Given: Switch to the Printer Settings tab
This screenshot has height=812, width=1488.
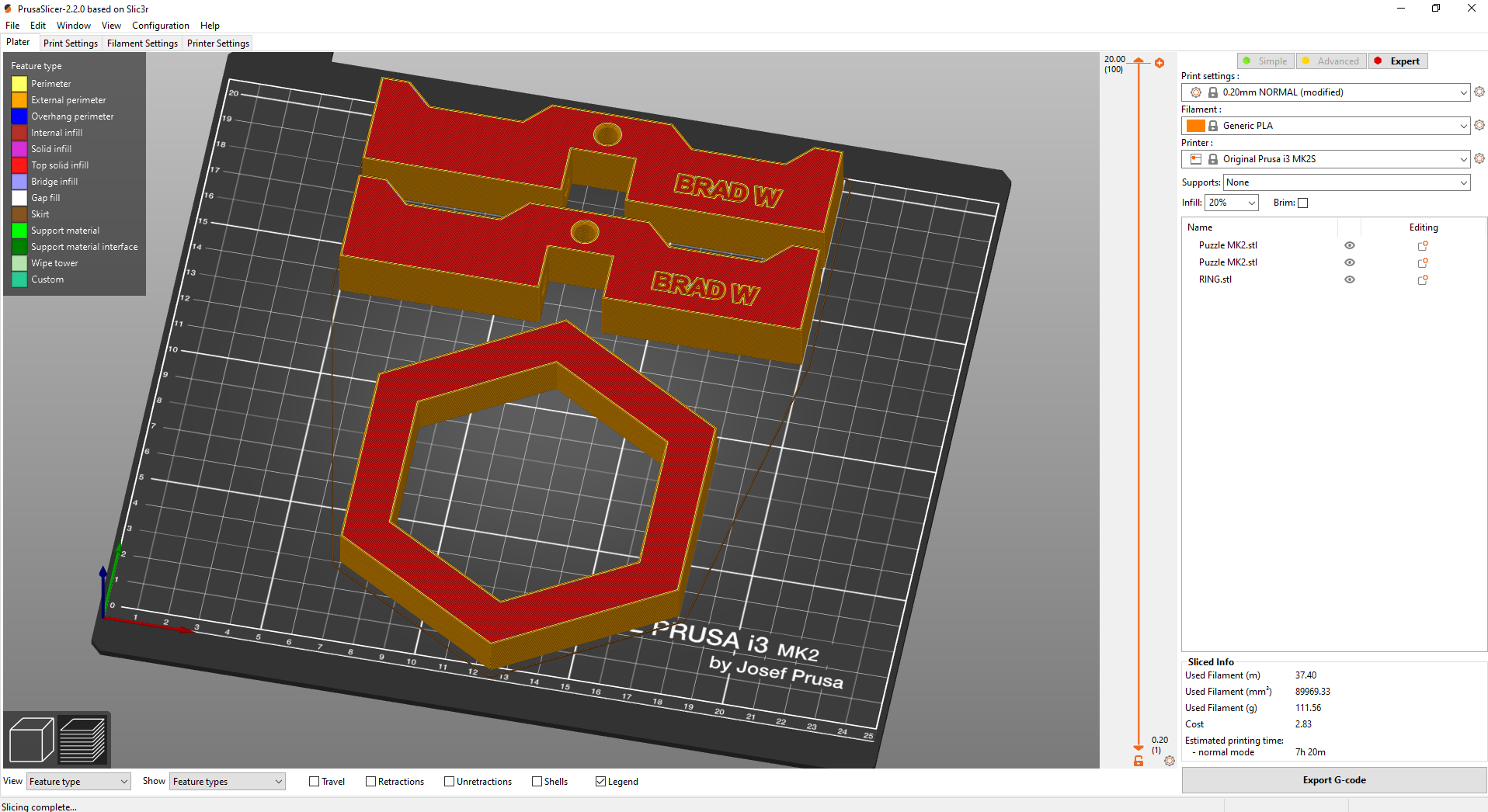Looking at the screenshot, I should point(218,43).
